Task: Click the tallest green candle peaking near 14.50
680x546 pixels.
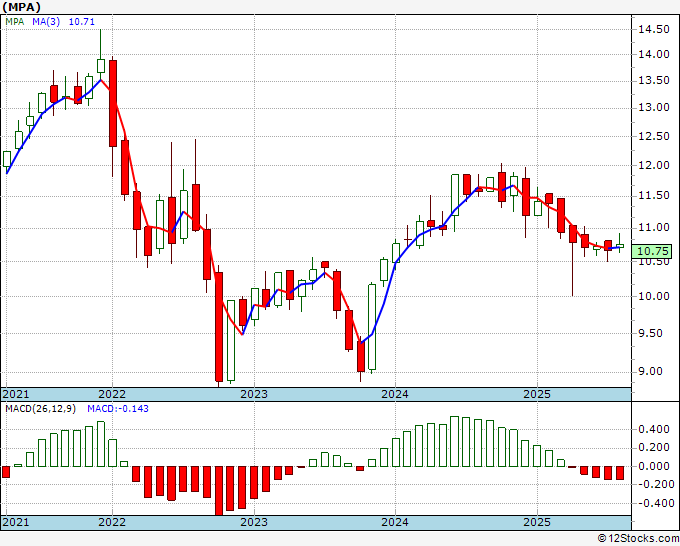Action: pyautogui.click(x=101, y=65)
